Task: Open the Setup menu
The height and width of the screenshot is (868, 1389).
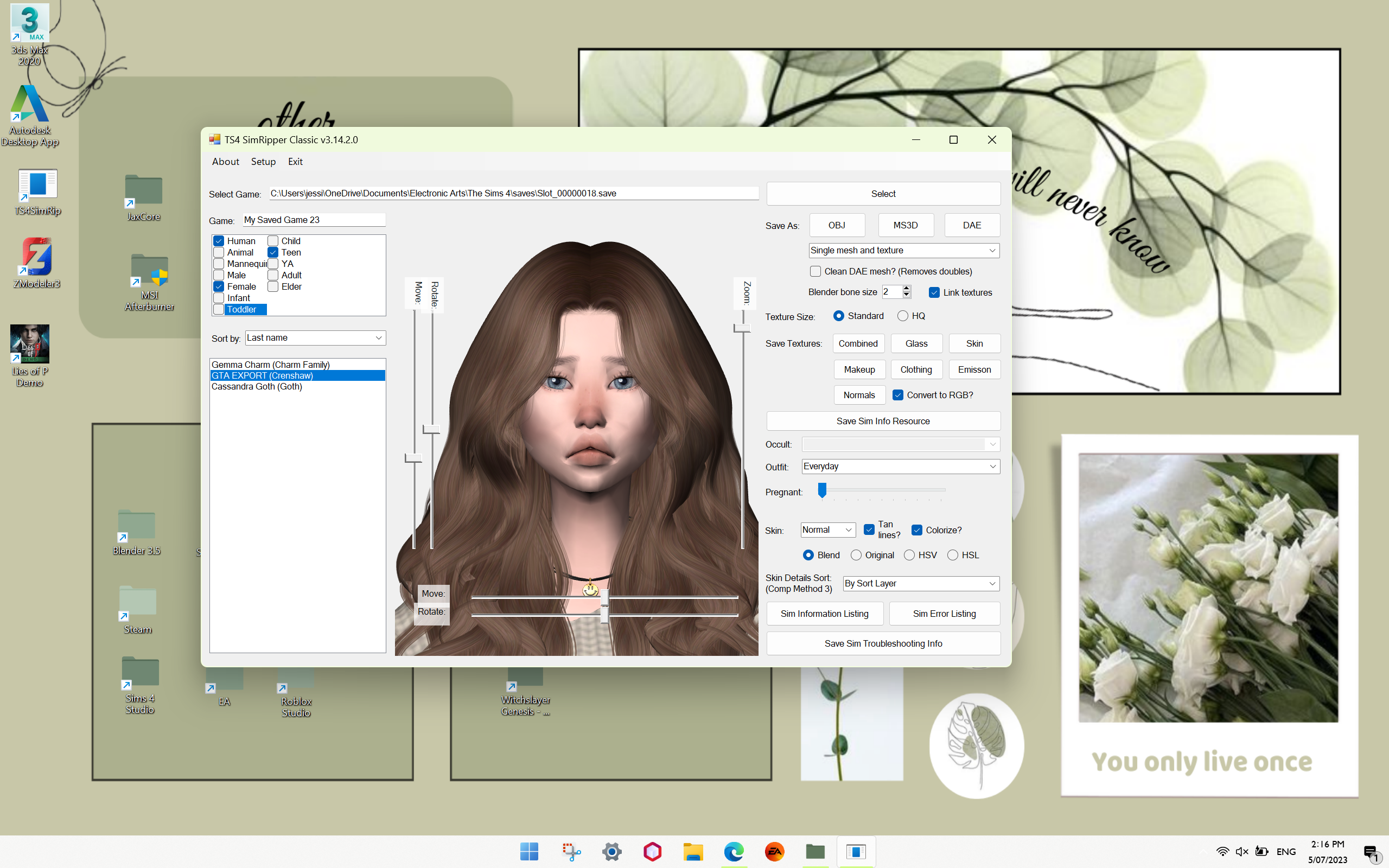Action: tap(263, 161)
